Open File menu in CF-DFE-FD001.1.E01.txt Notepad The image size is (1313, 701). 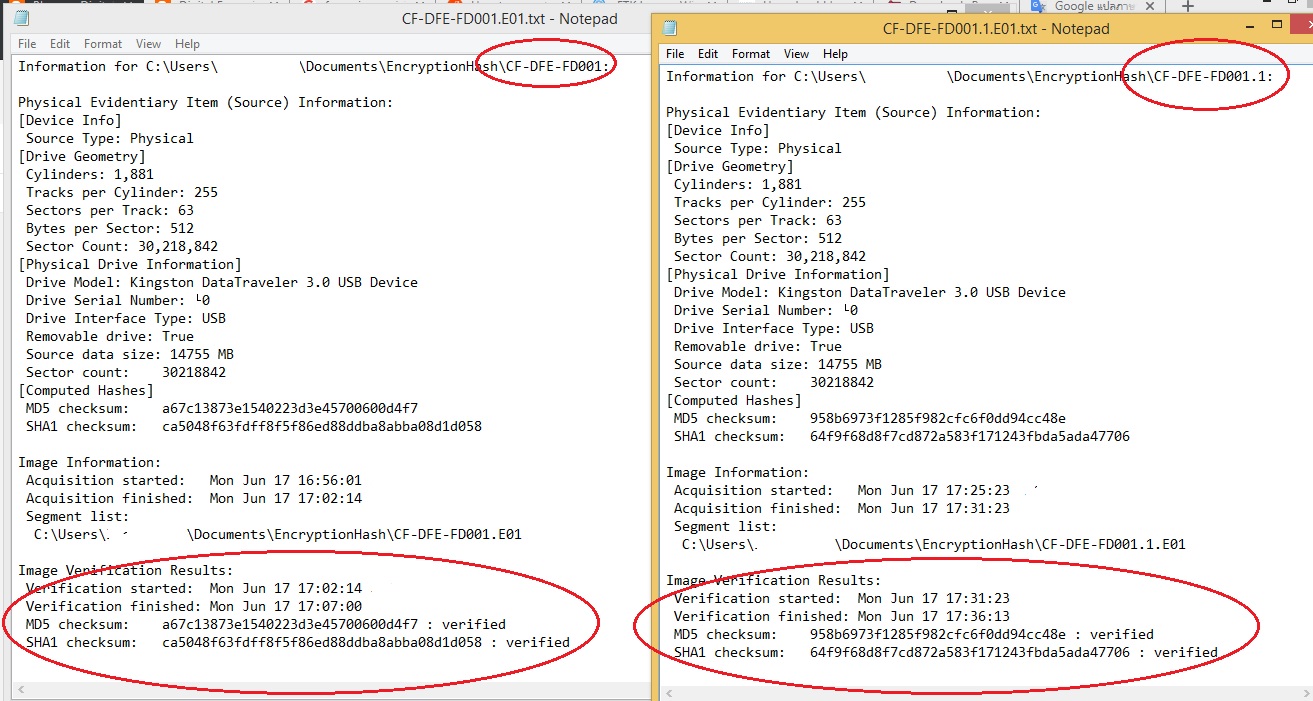point(675,54)
